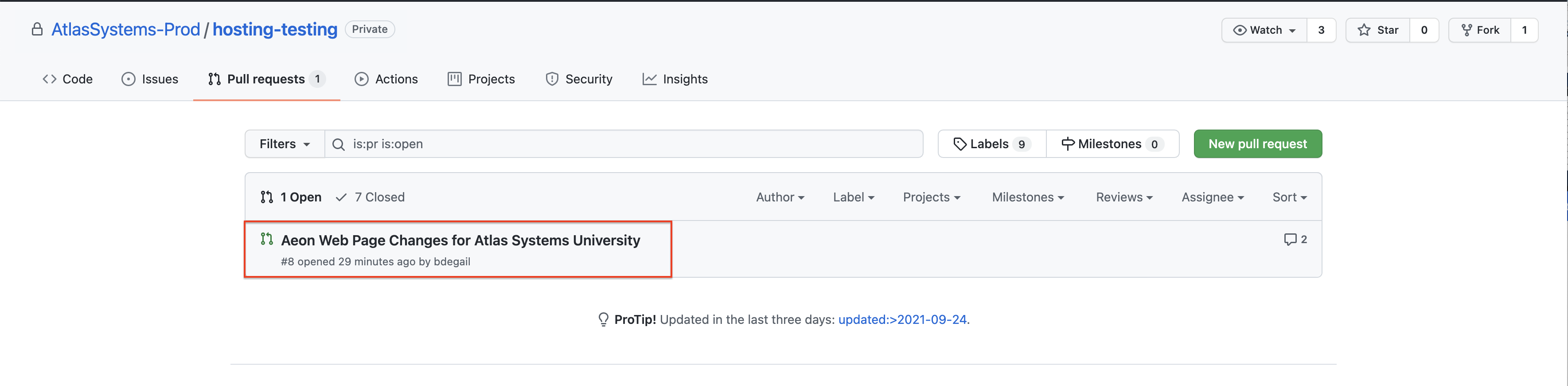Image resolution: width=1568 pixels, height=386 pixels.
Task: Expand the Watch notifications dropdown
Action: [x=1264, y=30]
